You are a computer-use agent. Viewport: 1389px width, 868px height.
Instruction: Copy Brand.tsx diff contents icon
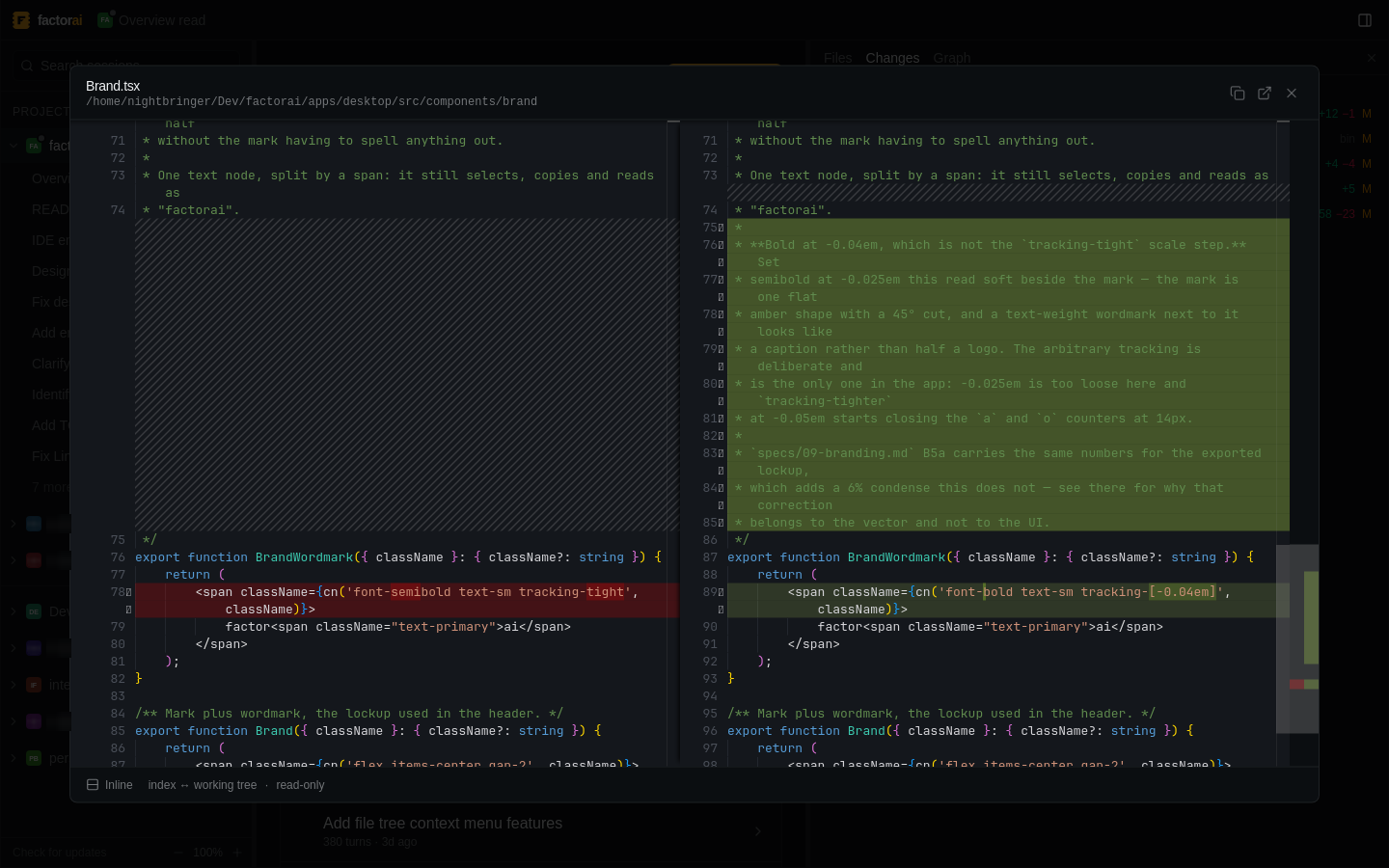[x=1238, y=94]
